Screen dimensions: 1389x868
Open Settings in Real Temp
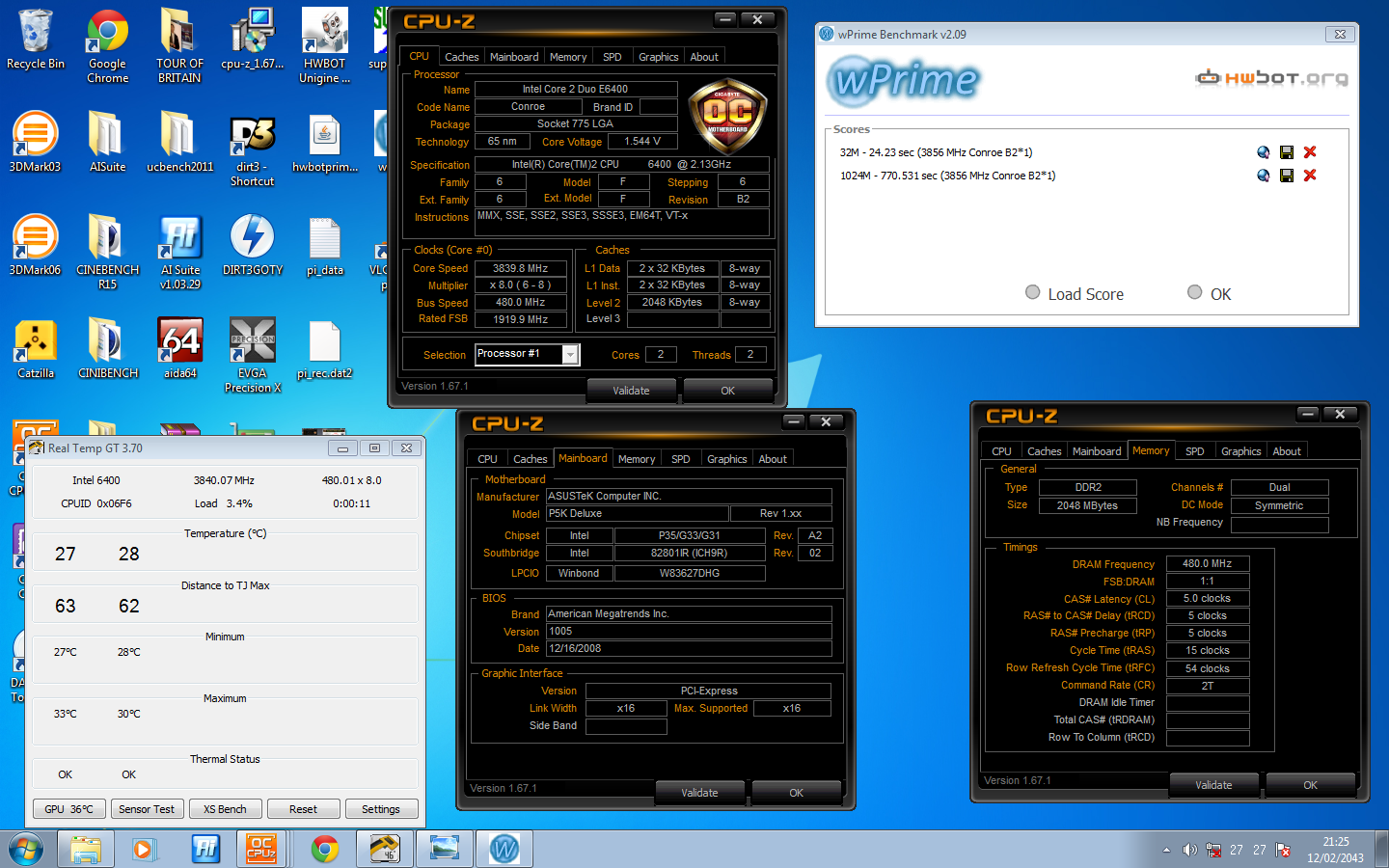(381, 809)
